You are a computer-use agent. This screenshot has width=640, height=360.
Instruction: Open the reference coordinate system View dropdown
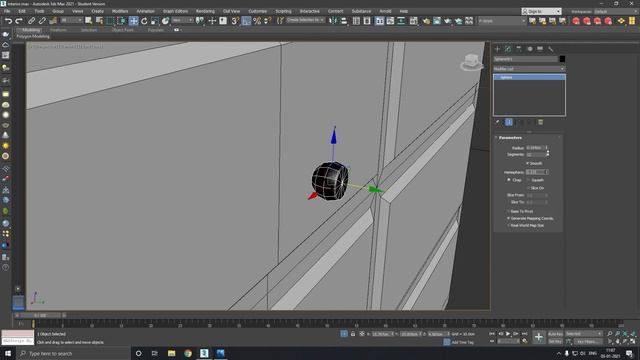point(182,20)
